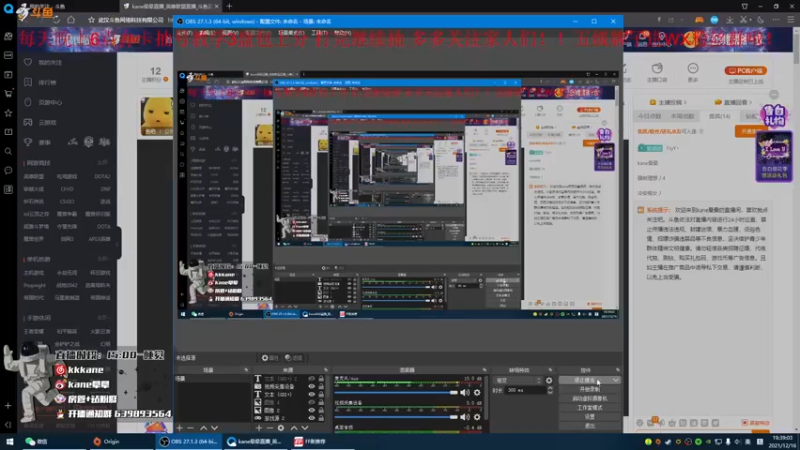Screen dimensions: 800x450
Task: Move the scene down in Scenes list
Action: [x=214, y=428]
